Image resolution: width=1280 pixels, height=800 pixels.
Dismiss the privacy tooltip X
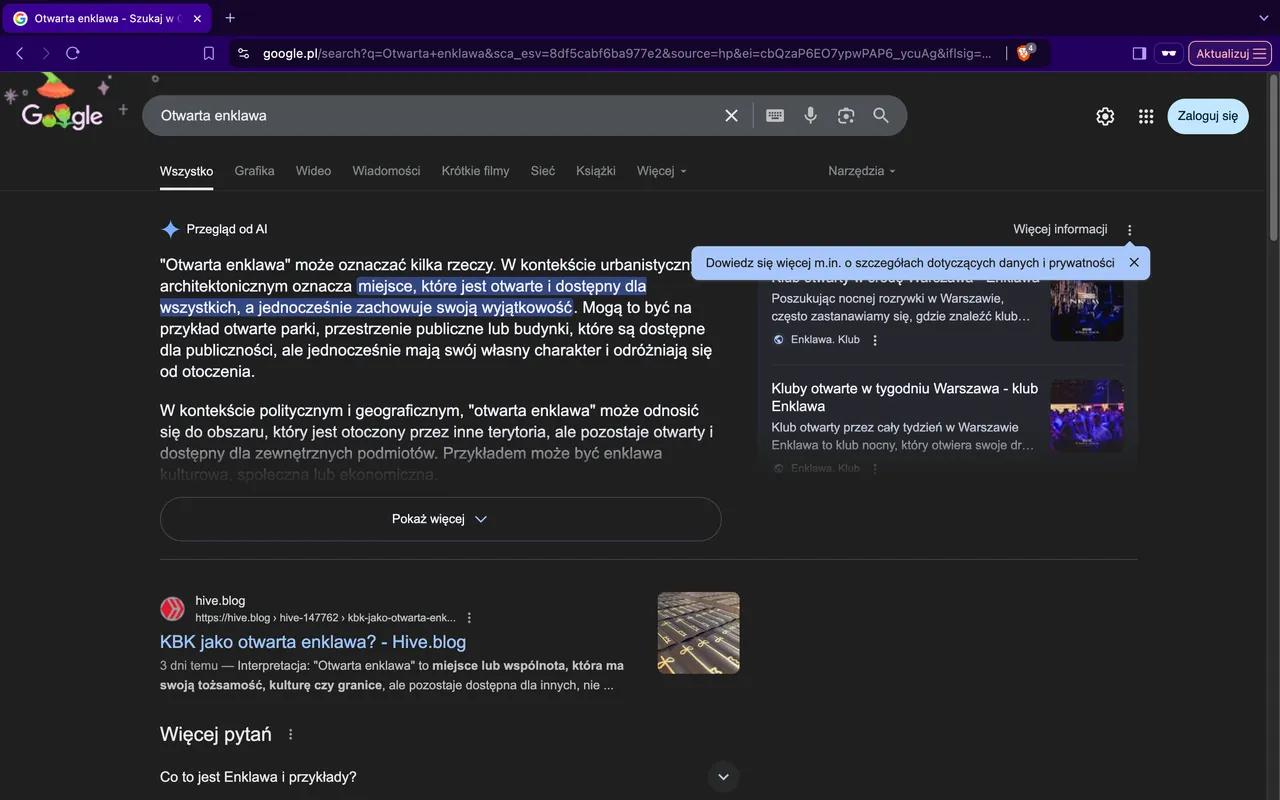click(x=1134, y=263)
